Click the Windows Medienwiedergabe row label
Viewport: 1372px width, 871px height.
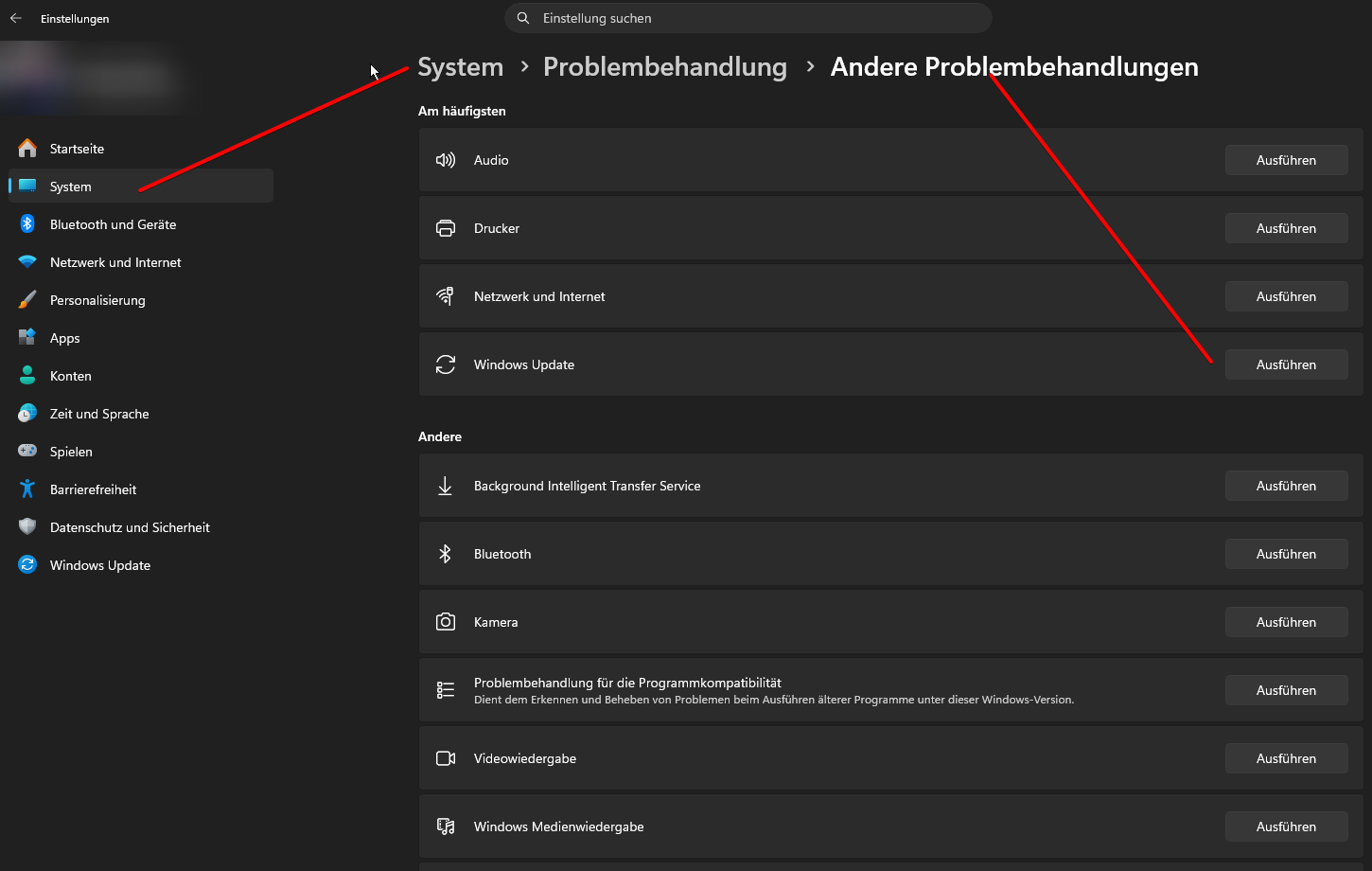[559, 827]
